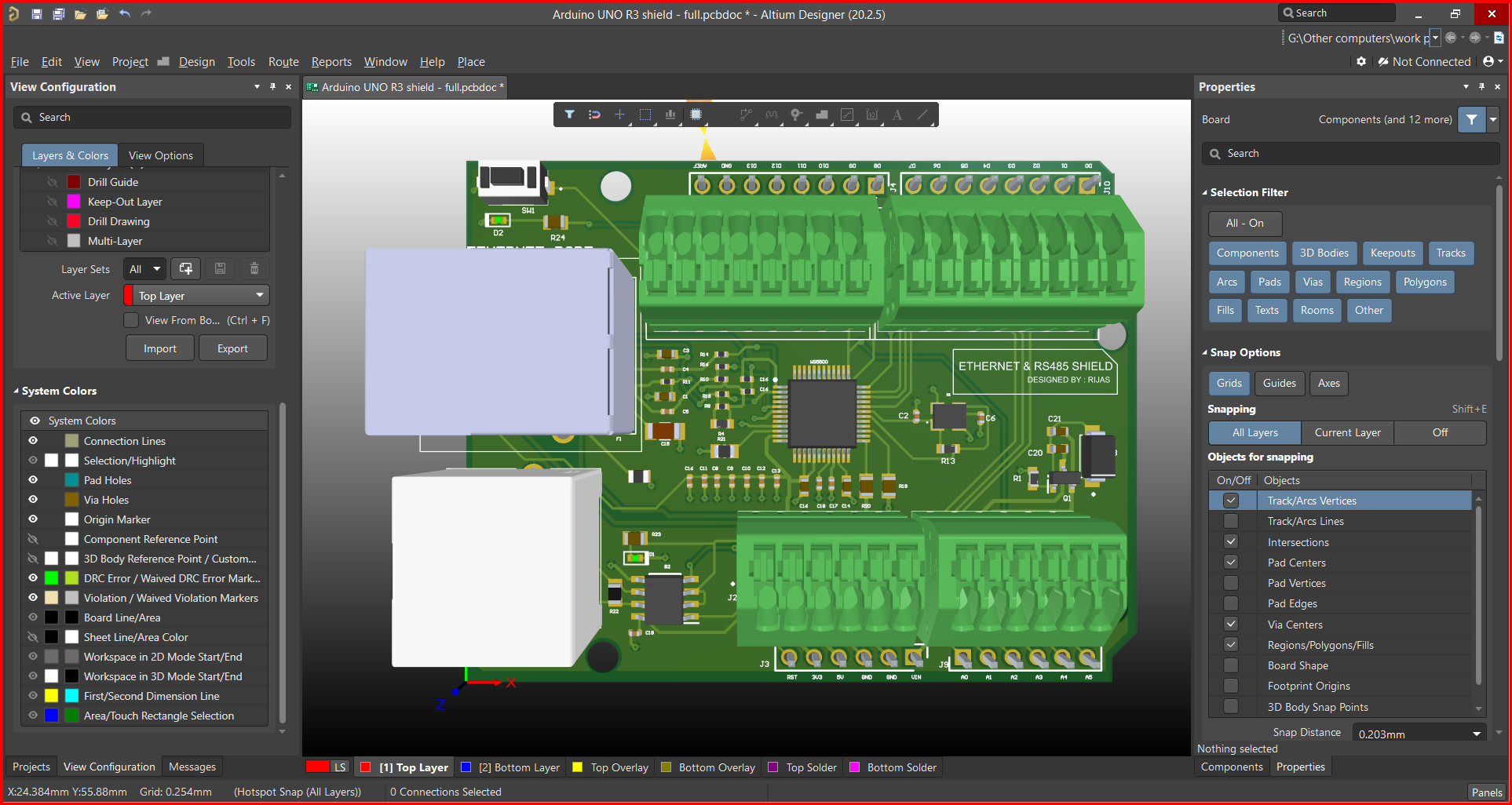
Task: Click the Save icon in title bar
Action: point(36,14)
